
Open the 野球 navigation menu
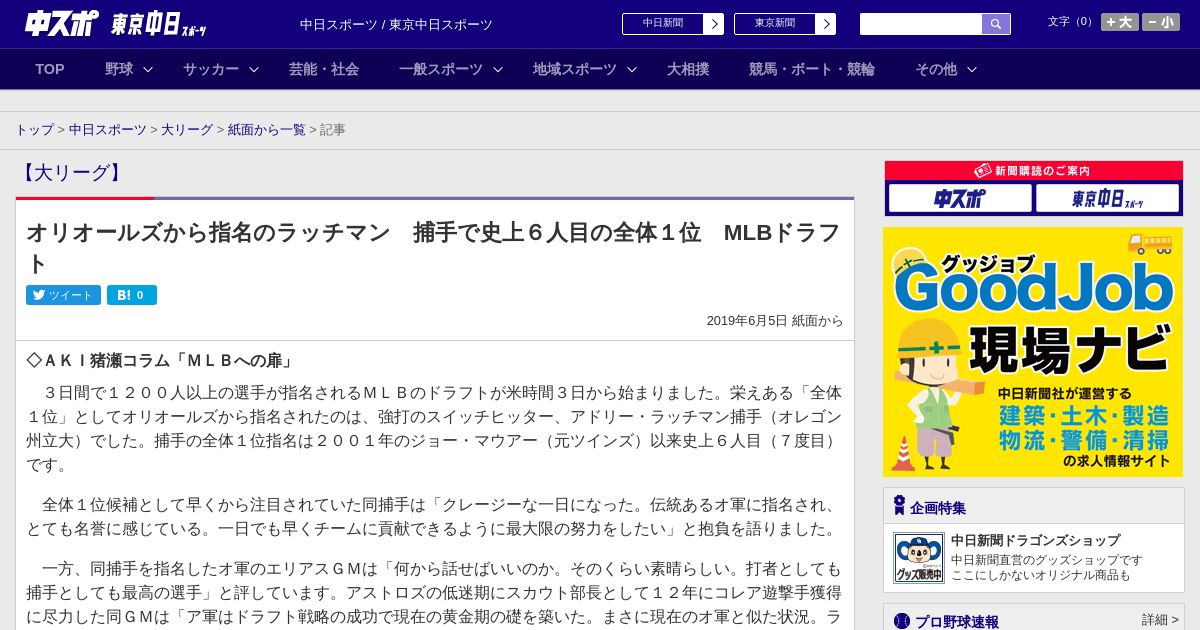tap(119, 69)
